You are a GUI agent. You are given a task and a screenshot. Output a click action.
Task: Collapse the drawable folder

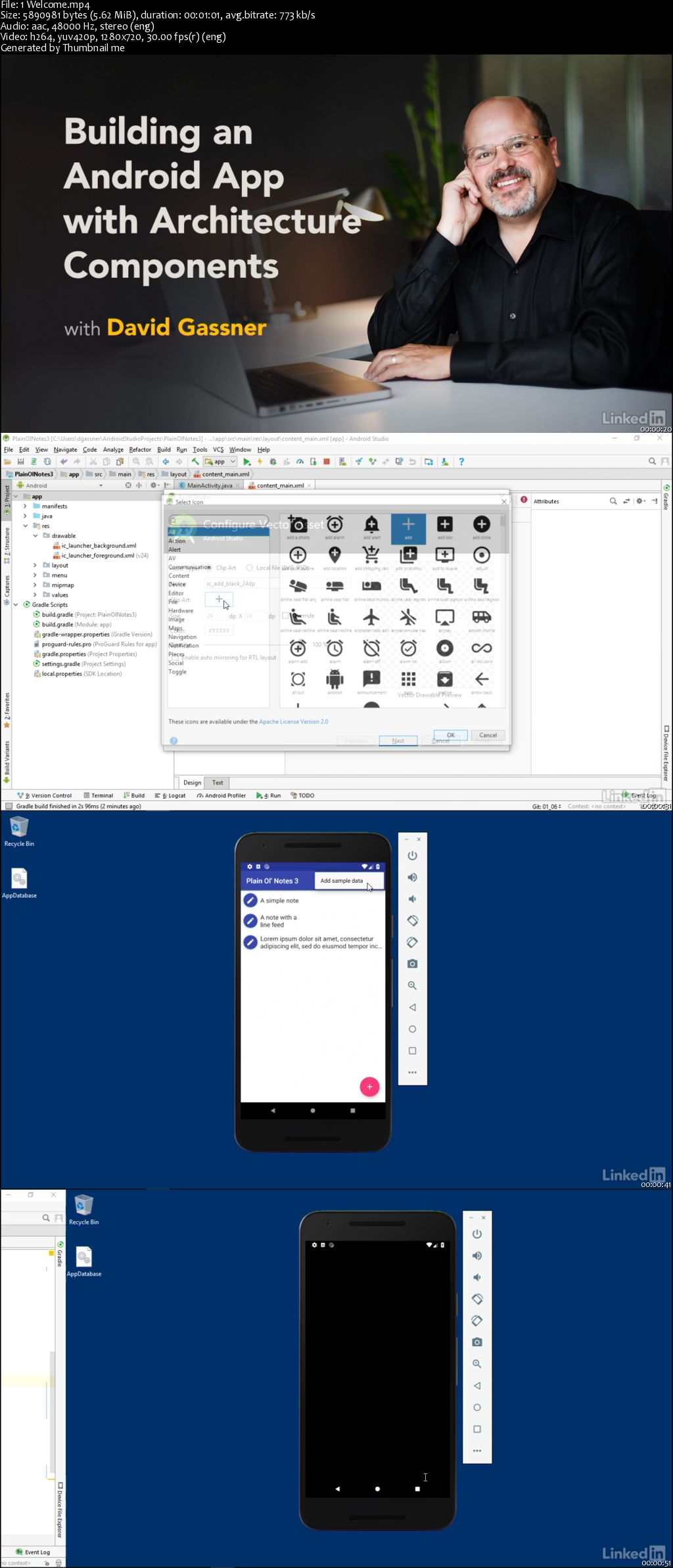[x=35, y=535]
